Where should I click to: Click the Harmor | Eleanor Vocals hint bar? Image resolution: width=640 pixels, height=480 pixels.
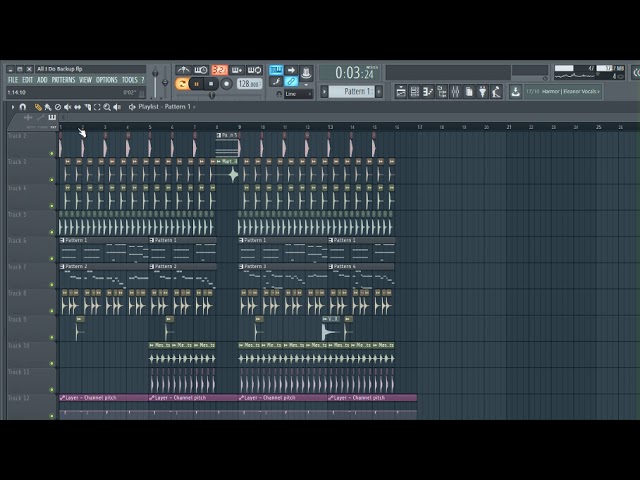tap(563, 91)
